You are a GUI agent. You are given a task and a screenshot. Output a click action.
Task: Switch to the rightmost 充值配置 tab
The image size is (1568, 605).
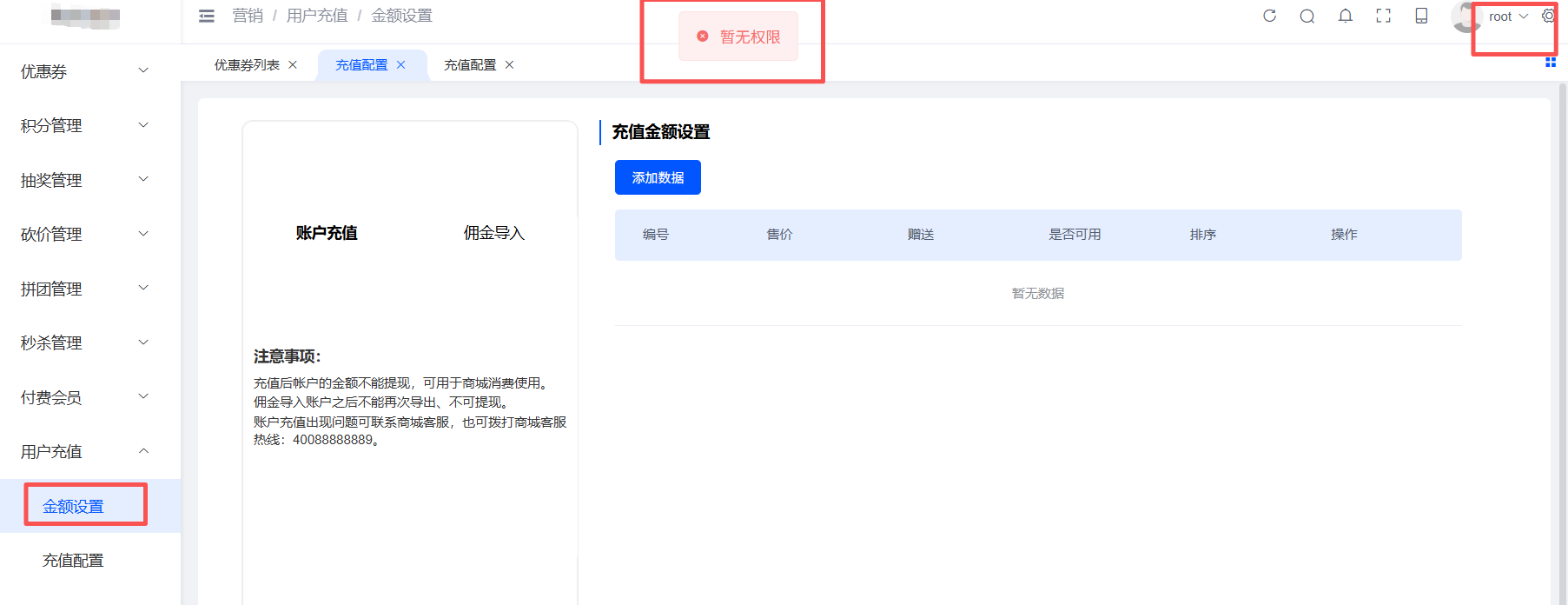tap(470, 65)
